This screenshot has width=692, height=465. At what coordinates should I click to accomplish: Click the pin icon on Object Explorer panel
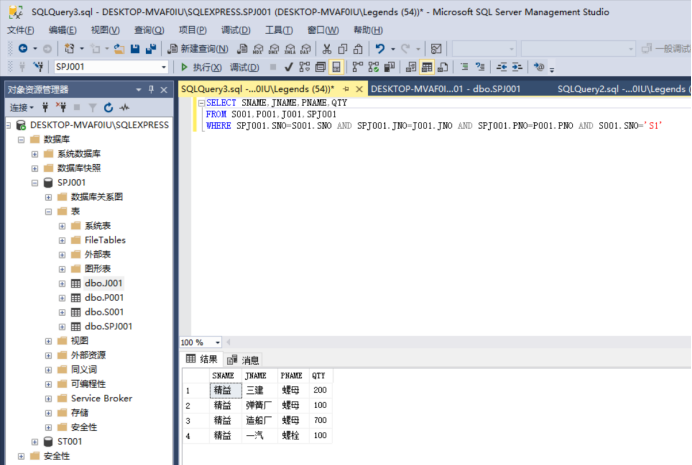point(151,90)
